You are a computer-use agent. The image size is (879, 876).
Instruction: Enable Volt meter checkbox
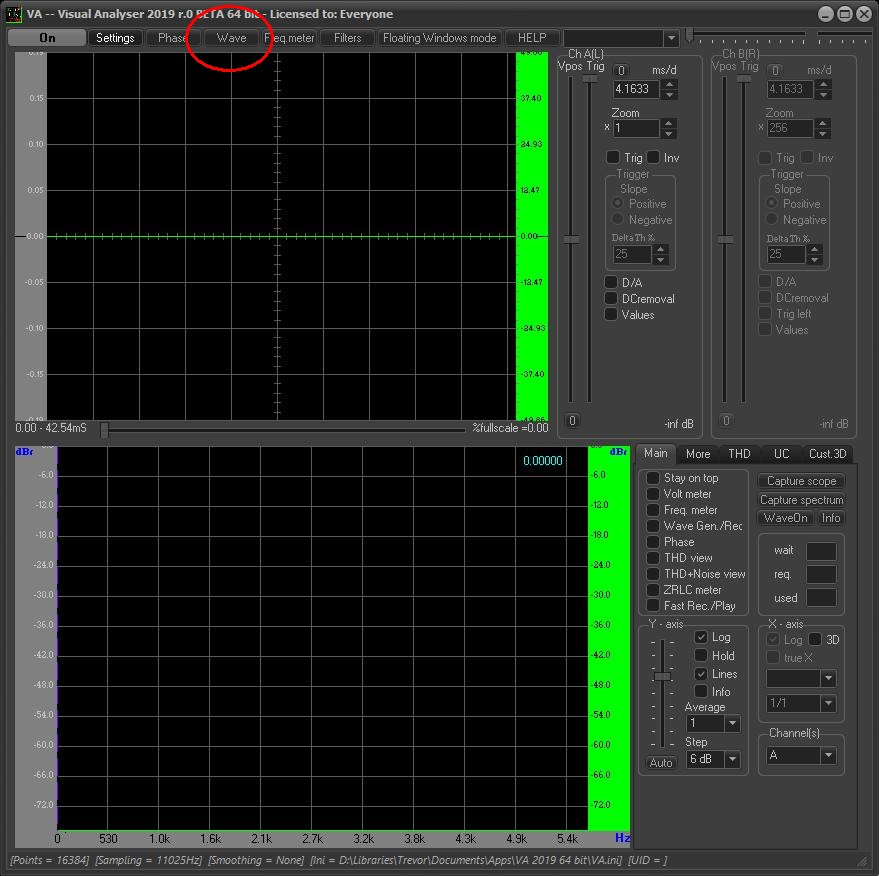click(653, 494)
